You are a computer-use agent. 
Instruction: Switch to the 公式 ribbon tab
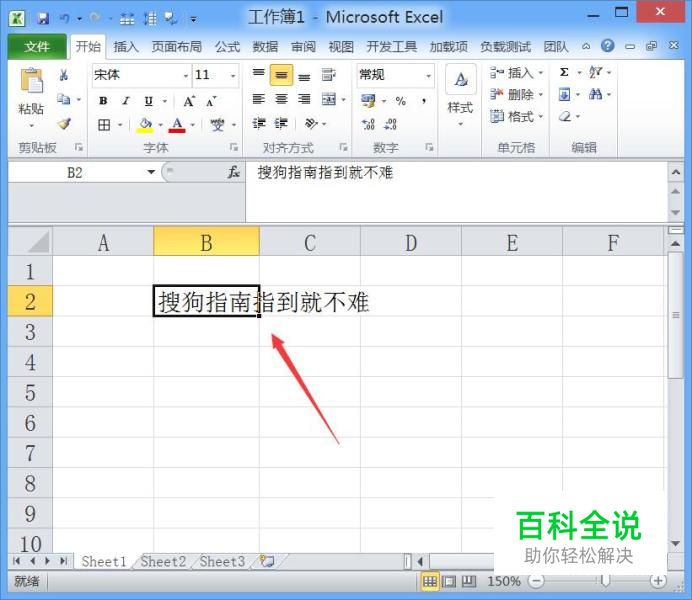(227, 46)
